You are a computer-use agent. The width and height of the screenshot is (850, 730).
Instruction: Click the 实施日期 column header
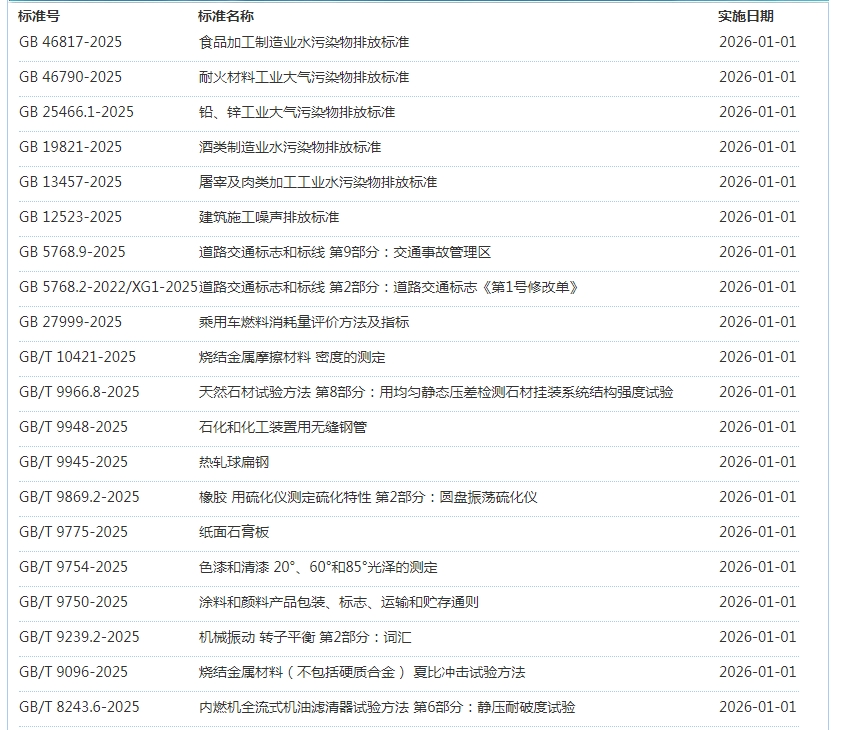[746, 16]
